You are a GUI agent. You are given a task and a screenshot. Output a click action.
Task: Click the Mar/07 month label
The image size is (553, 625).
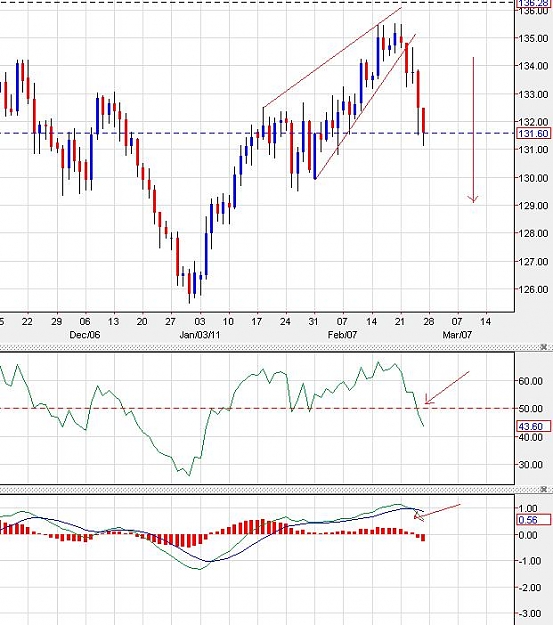click(457, 335)
